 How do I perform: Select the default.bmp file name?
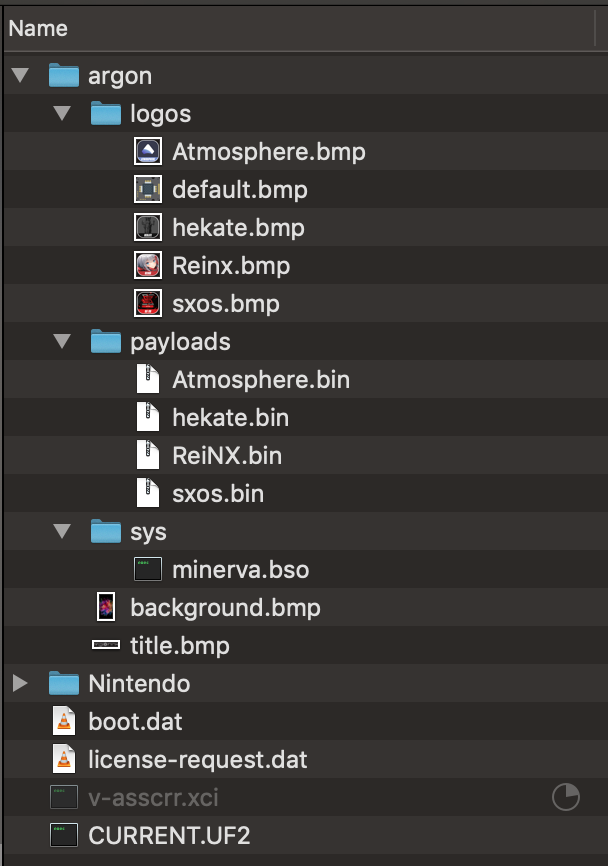pos(240,190)
